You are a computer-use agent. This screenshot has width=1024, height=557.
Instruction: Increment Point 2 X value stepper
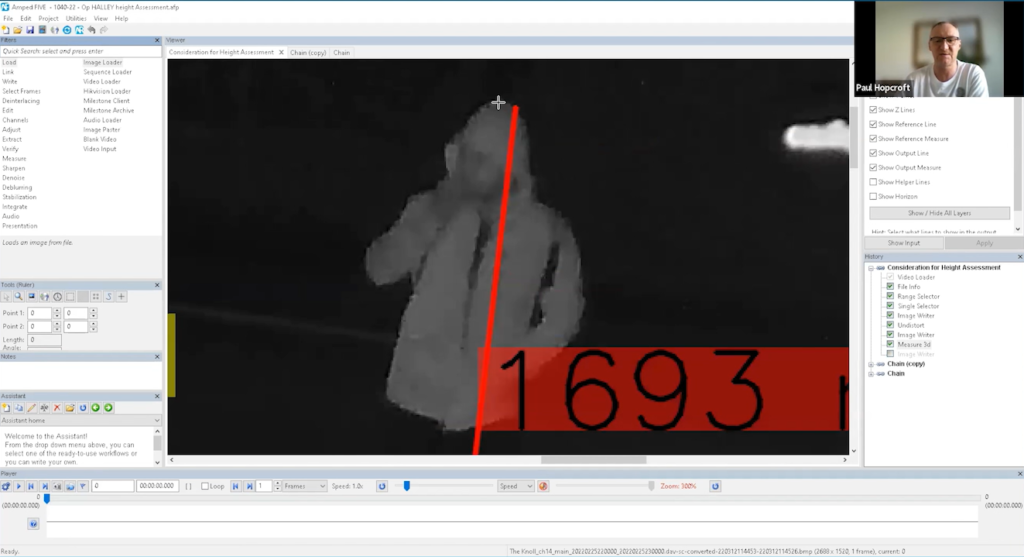tap(57, 324)
